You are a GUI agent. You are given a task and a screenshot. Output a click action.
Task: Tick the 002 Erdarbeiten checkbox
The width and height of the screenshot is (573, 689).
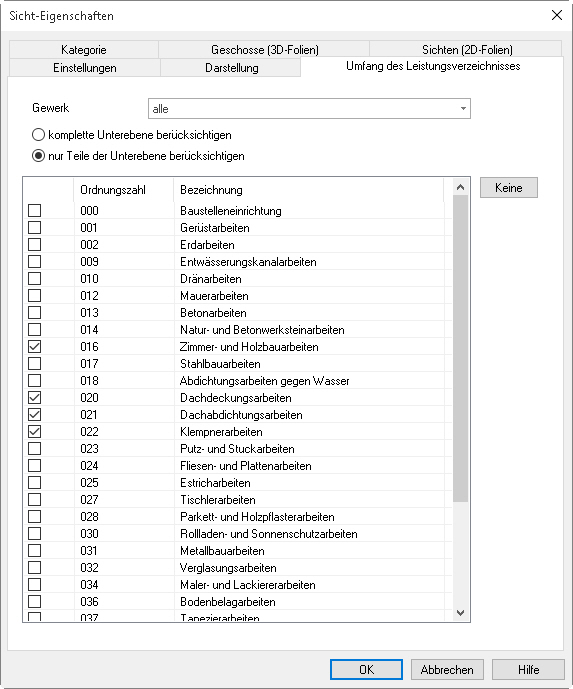[x=35, y=244]
